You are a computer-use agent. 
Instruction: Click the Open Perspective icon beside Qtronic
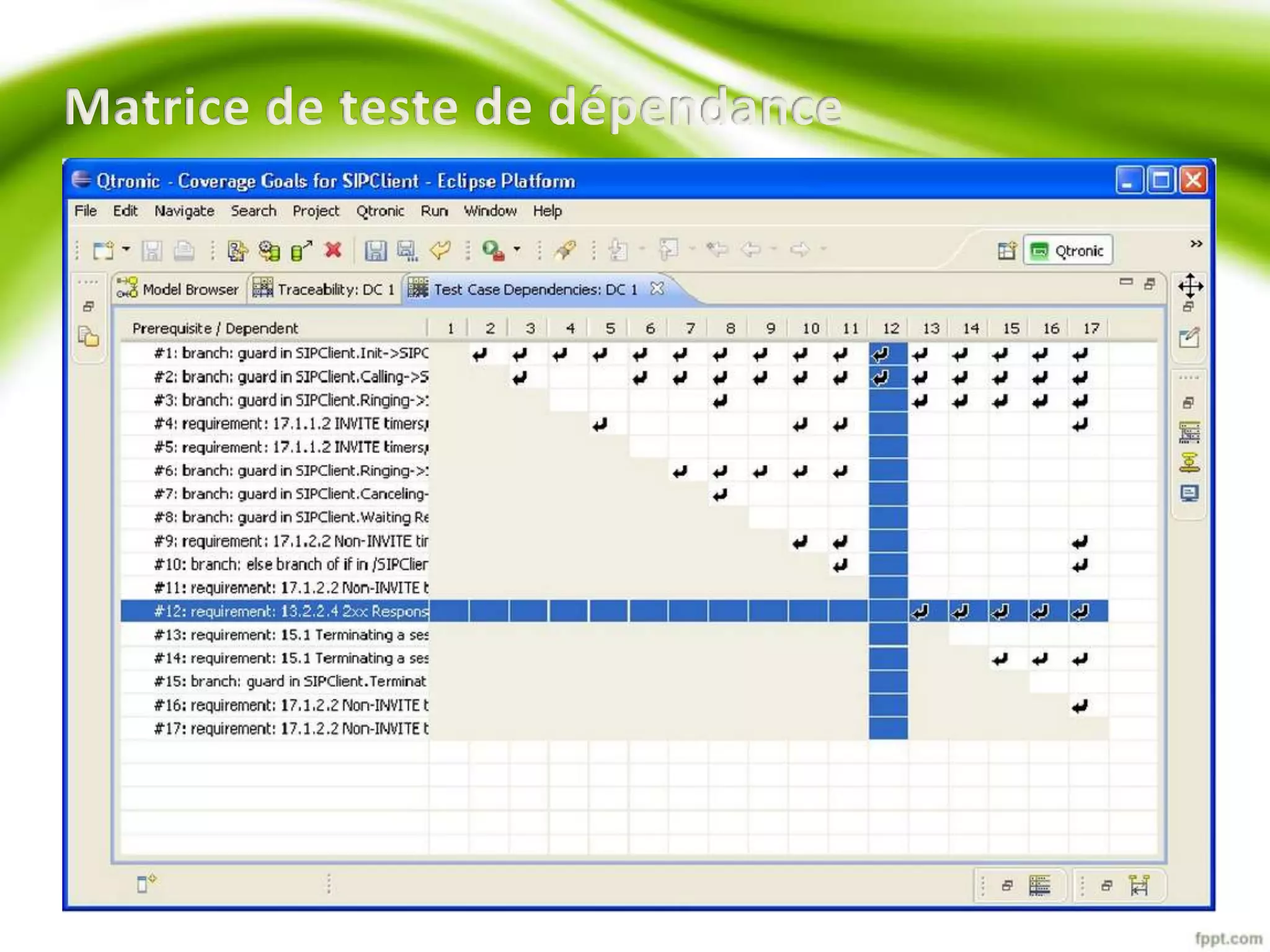click(x=1006, y=250)
